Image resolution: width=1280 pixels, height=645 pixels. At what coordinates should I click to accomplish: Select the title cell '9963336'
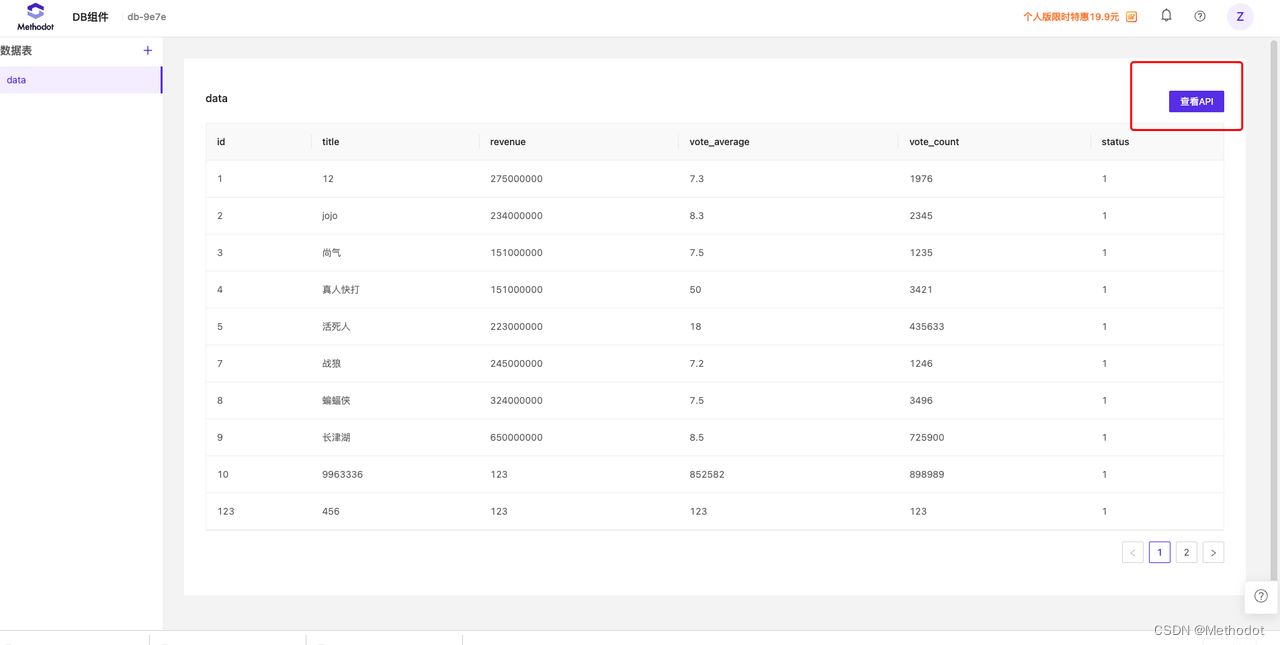click(342, 475)
